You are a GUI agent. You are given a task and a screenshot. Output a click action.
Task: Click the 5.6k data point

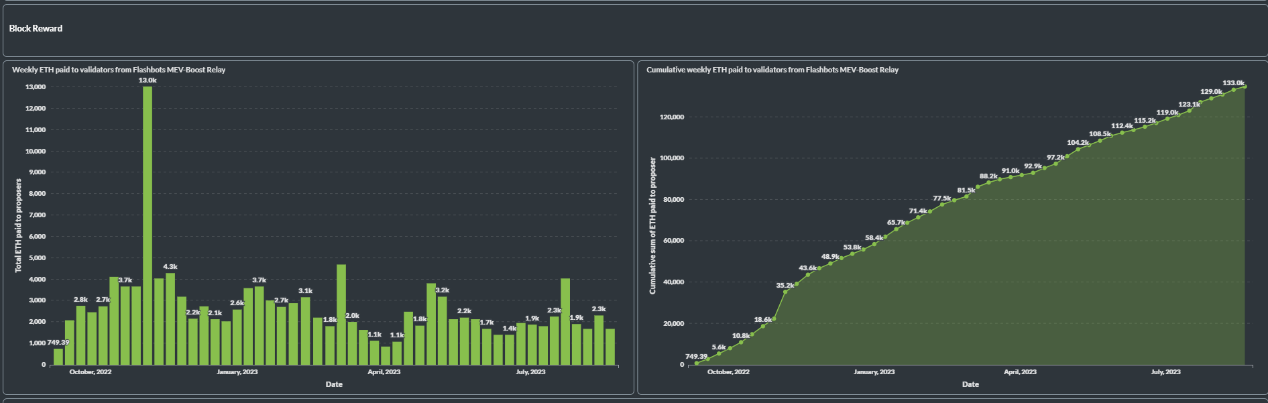tap(717, 352)
